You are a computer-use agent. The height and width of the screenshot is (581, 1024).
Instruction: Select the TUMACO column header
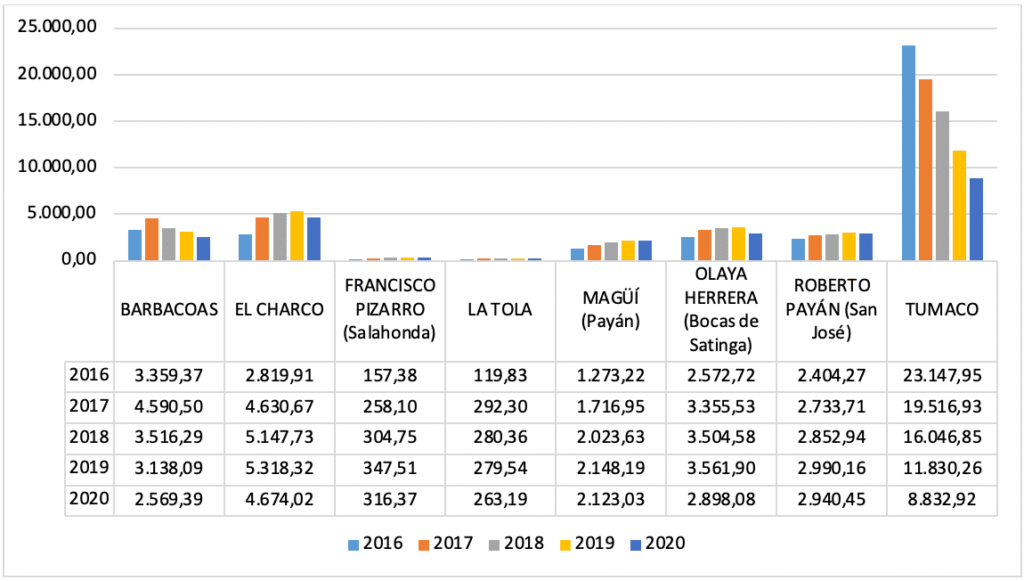[x=942, y=310]
